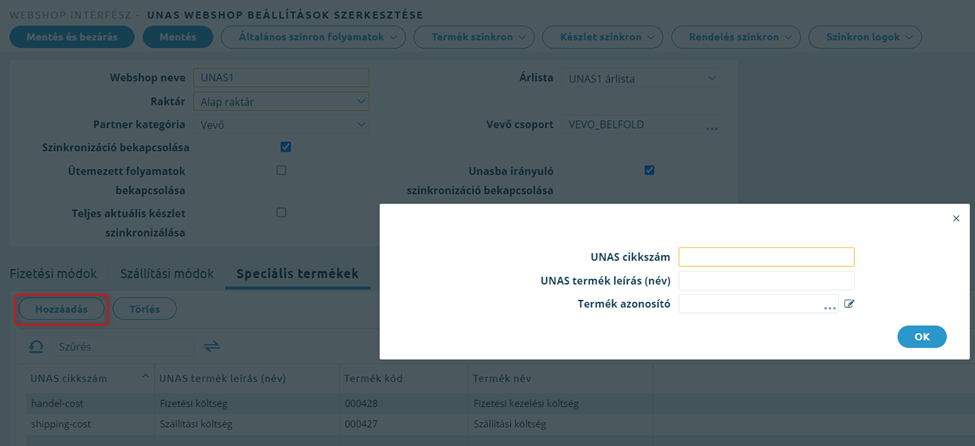Enable Ütemezett folyamatok bekapcsolása checkbox
This screenshot has height=446, width=975.
281,170
